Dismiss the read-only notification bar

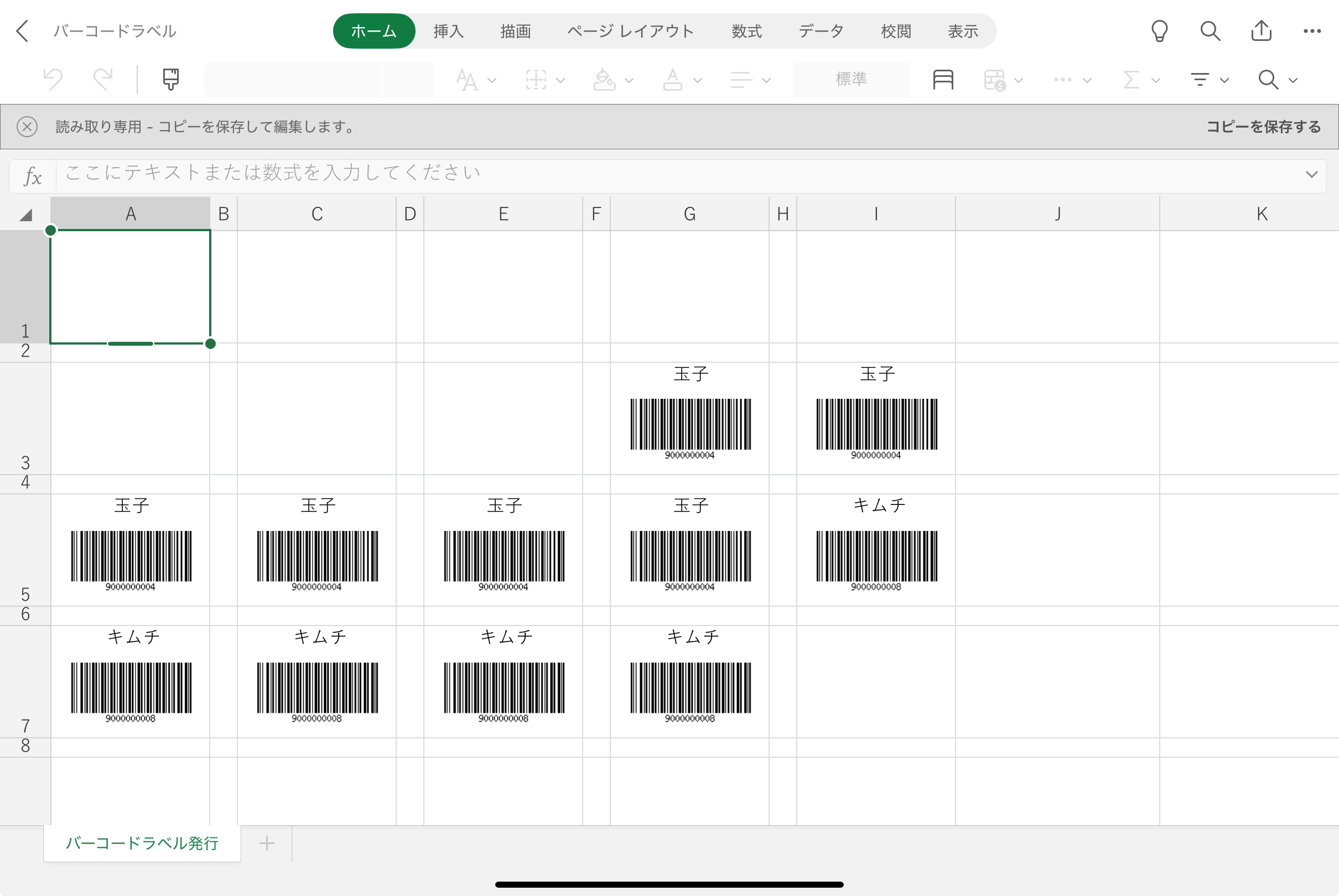click(x=27, y=126)
